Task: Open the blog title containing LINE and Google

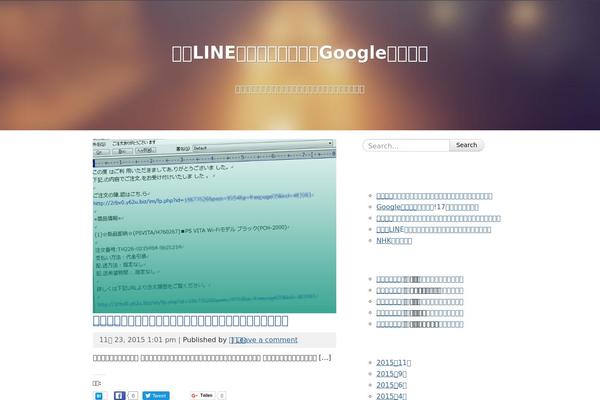Action: tap(300, 53)
